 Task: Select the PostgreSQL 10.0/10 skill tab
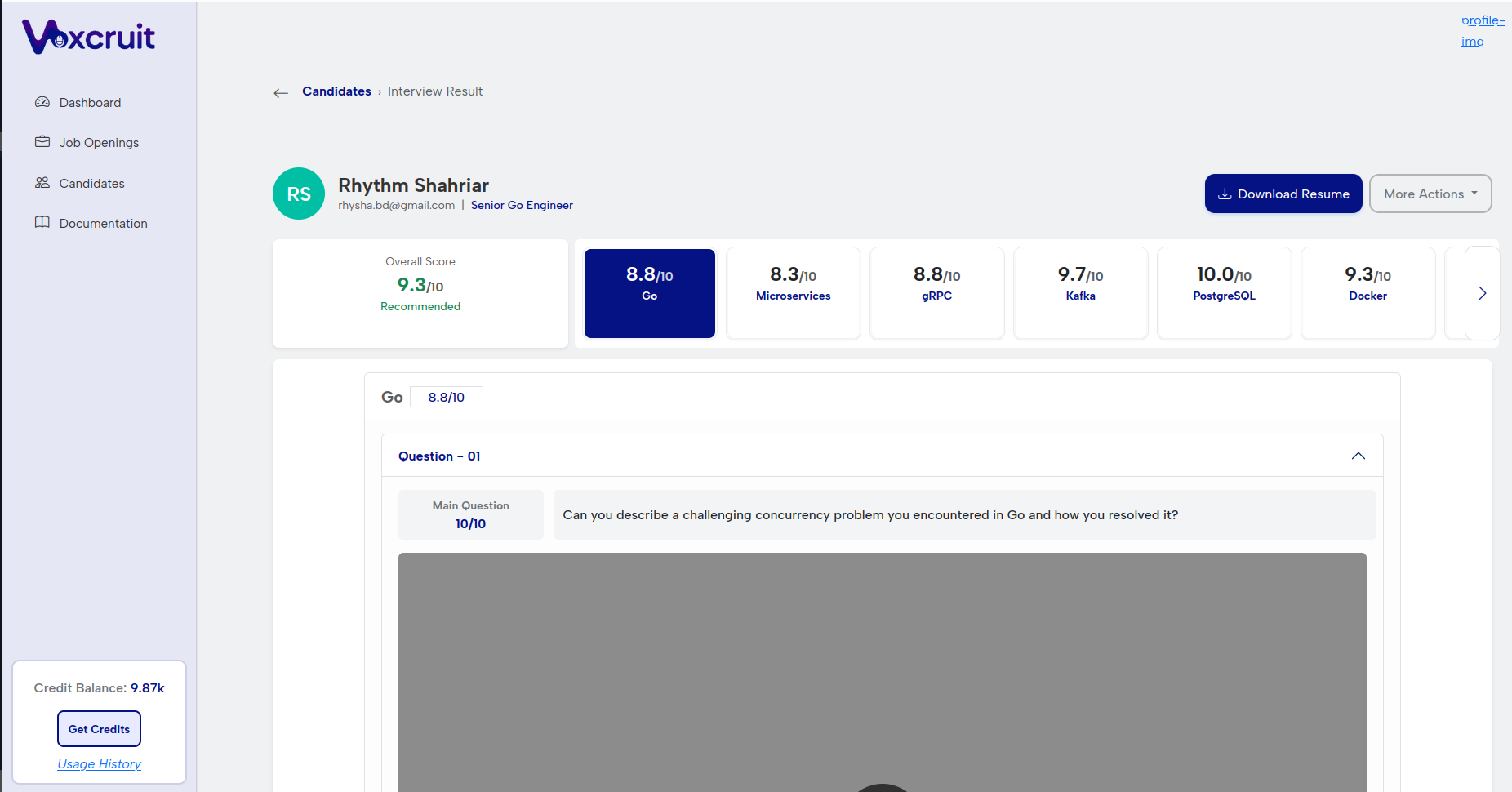1225,293
